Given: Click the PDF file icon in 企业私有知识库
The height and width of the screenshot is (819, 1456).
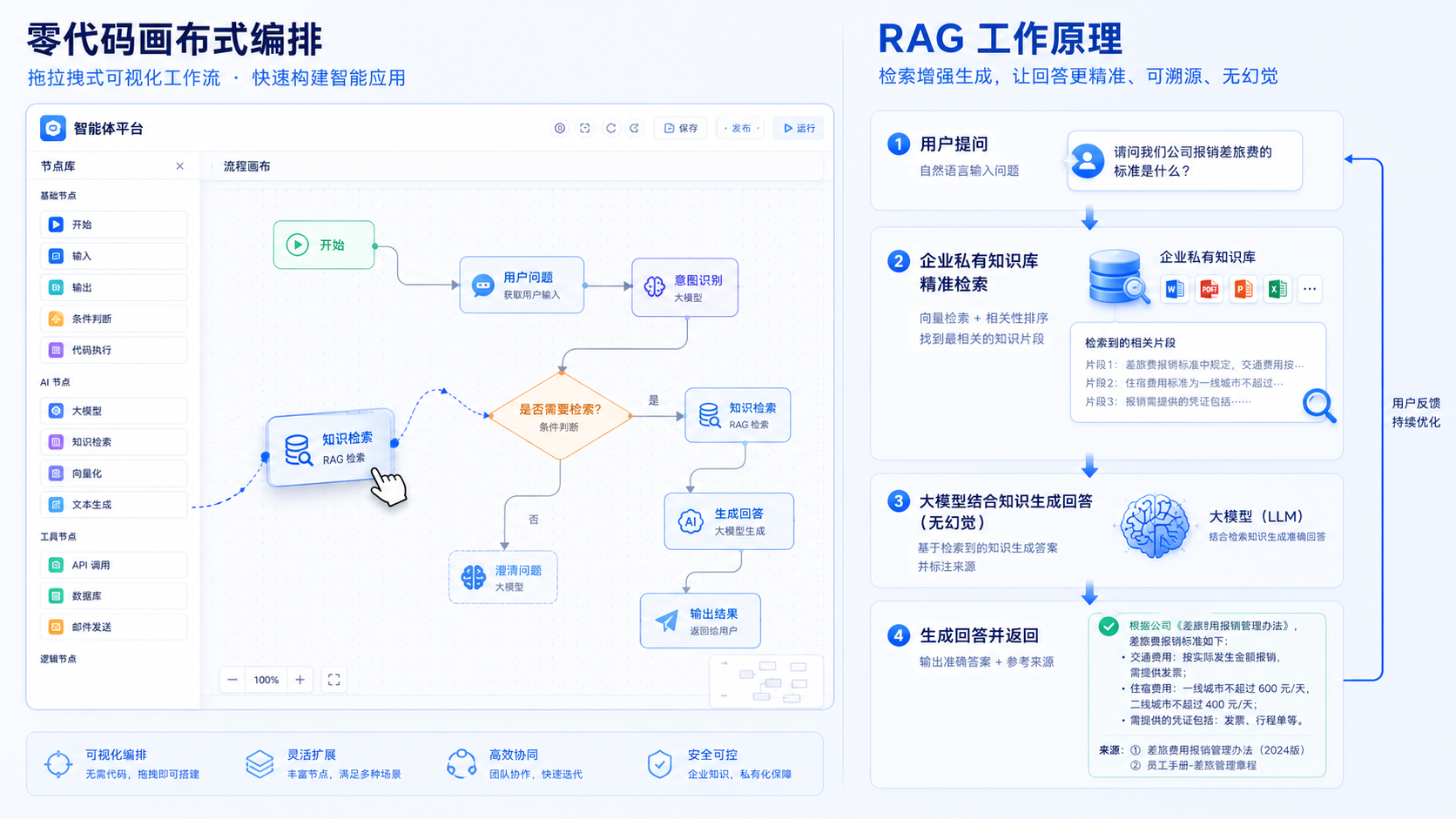Looking at the screenshot, I should pyautogui.click(x=1209, y=289).
